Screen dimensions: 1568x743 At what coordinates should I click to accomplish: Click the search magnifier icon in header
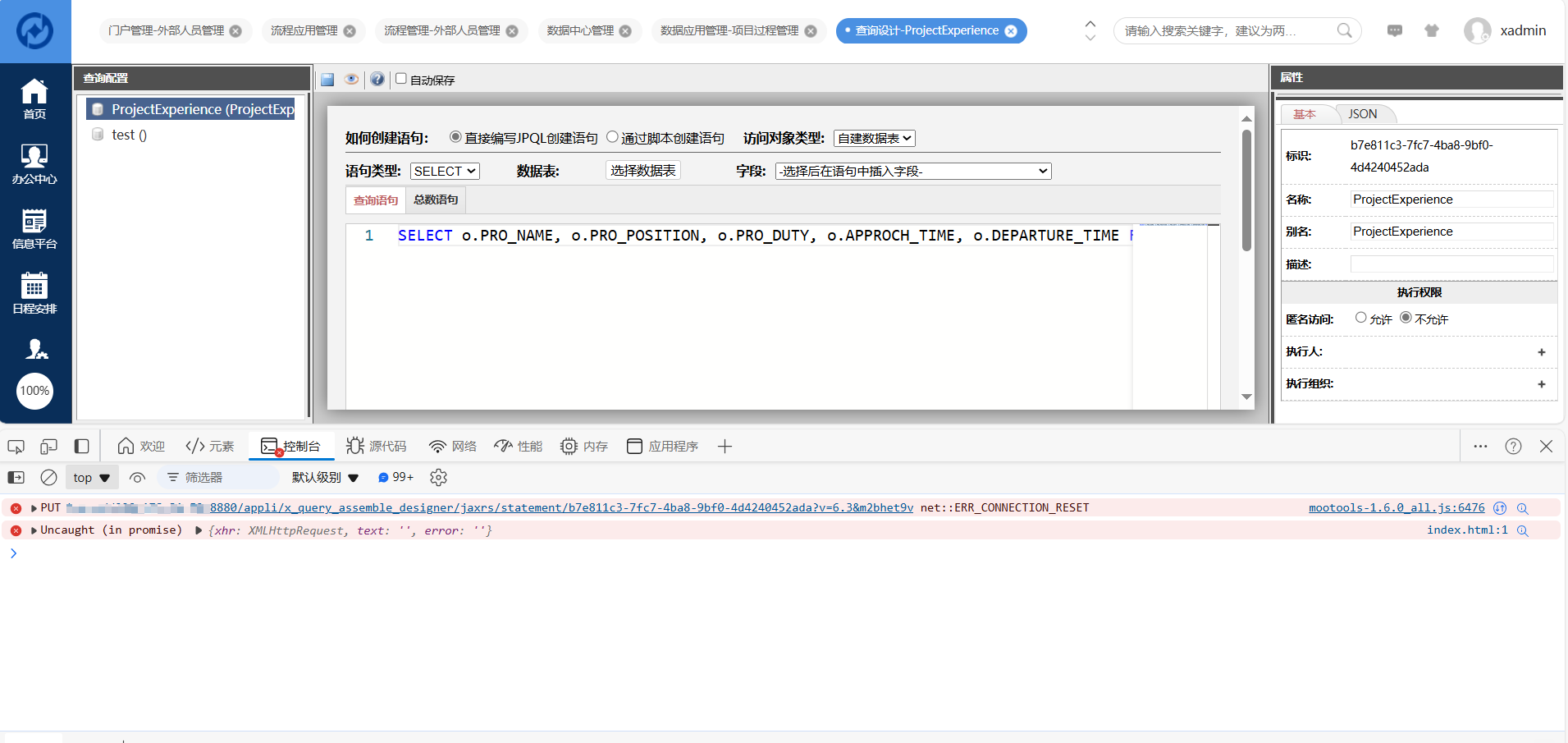[x=1344, y=30]
